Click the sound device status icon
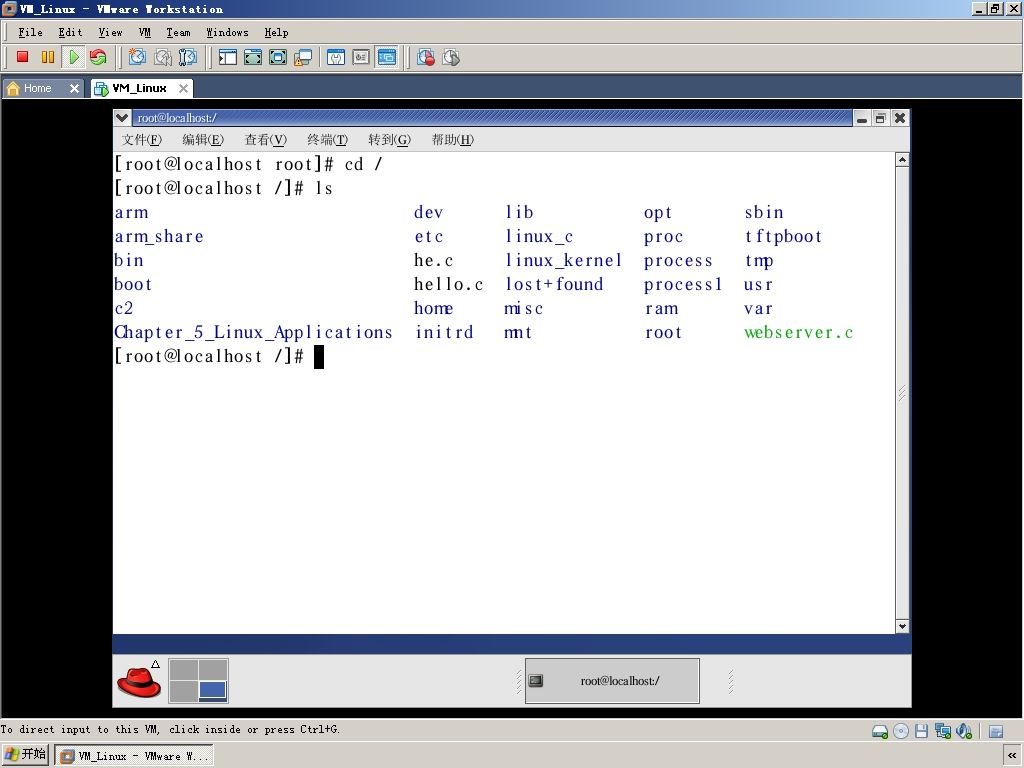1024x768 pixels. click(964, 731)
